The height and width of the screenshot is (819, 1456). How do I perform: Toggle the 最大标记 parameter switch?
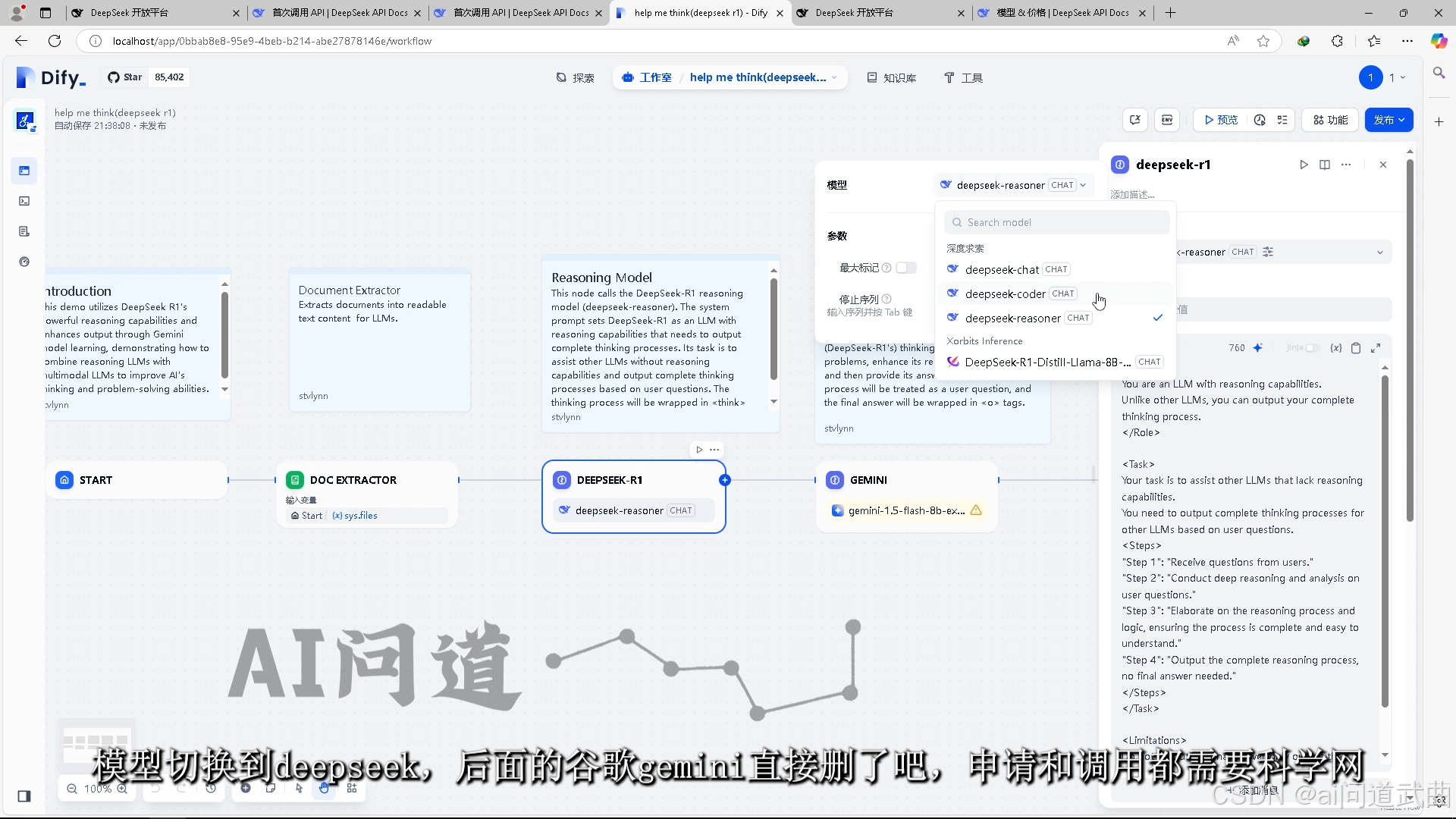coord(906,267)
